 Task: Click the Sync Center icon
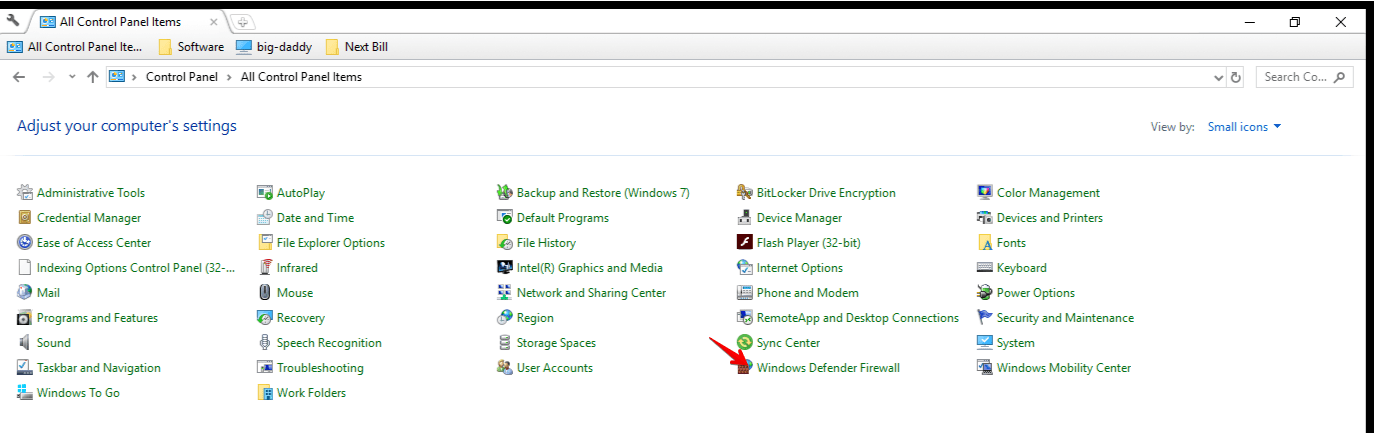745,343
